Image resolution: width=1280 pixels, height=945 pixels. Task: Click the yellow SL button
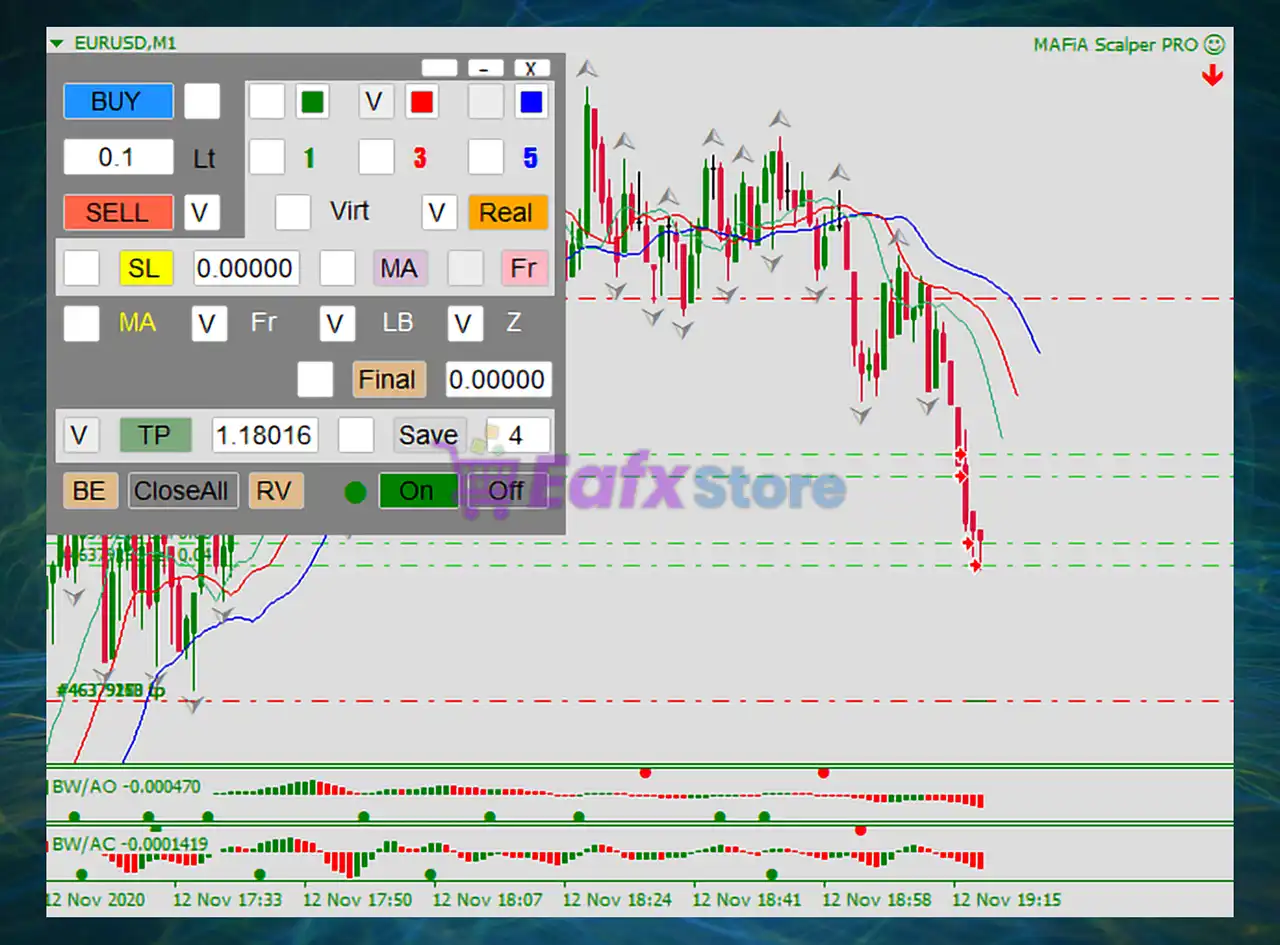pos(144,268)
